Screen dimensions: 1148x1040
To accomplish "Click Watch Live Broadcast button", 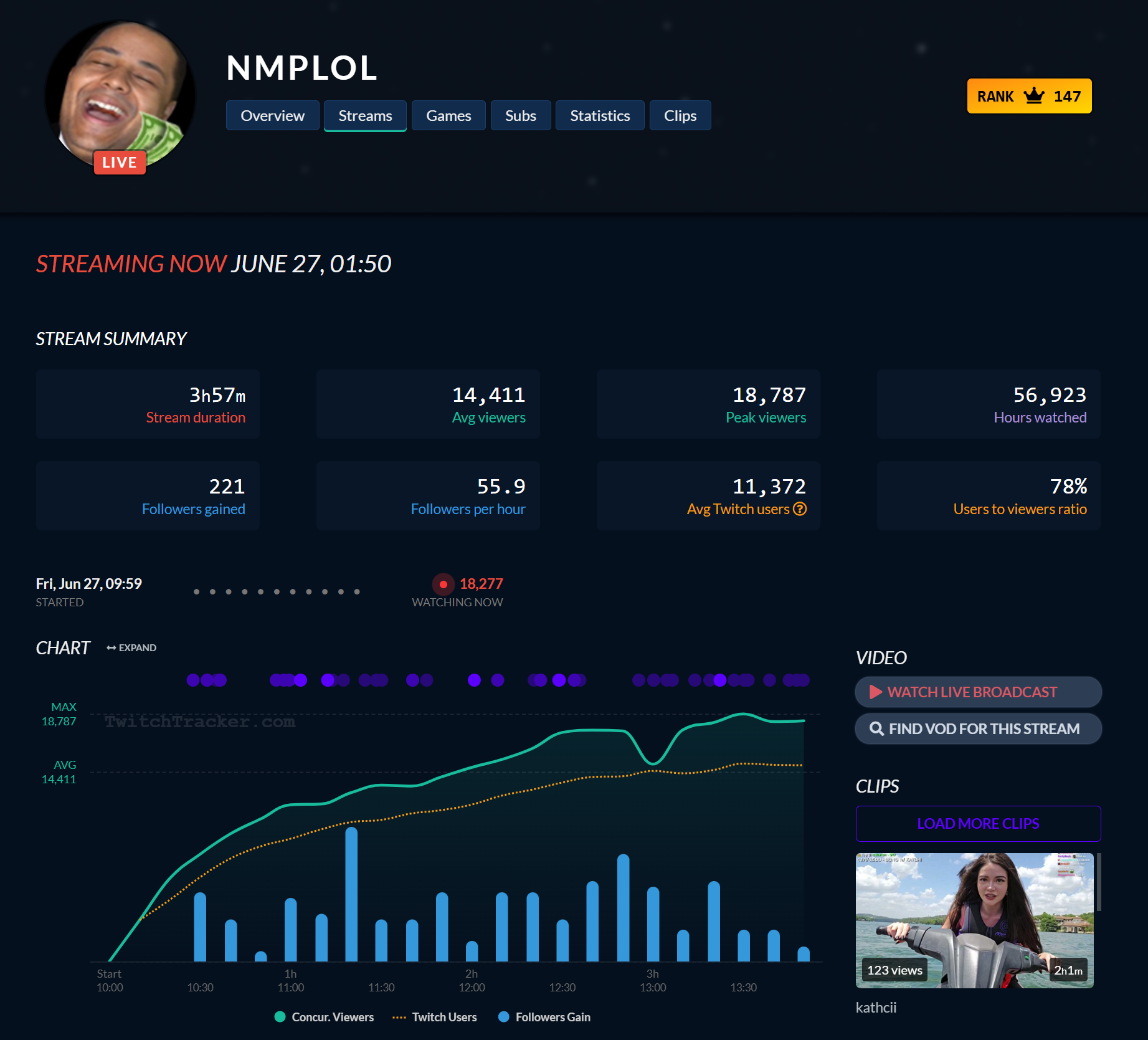I will 978,692.
